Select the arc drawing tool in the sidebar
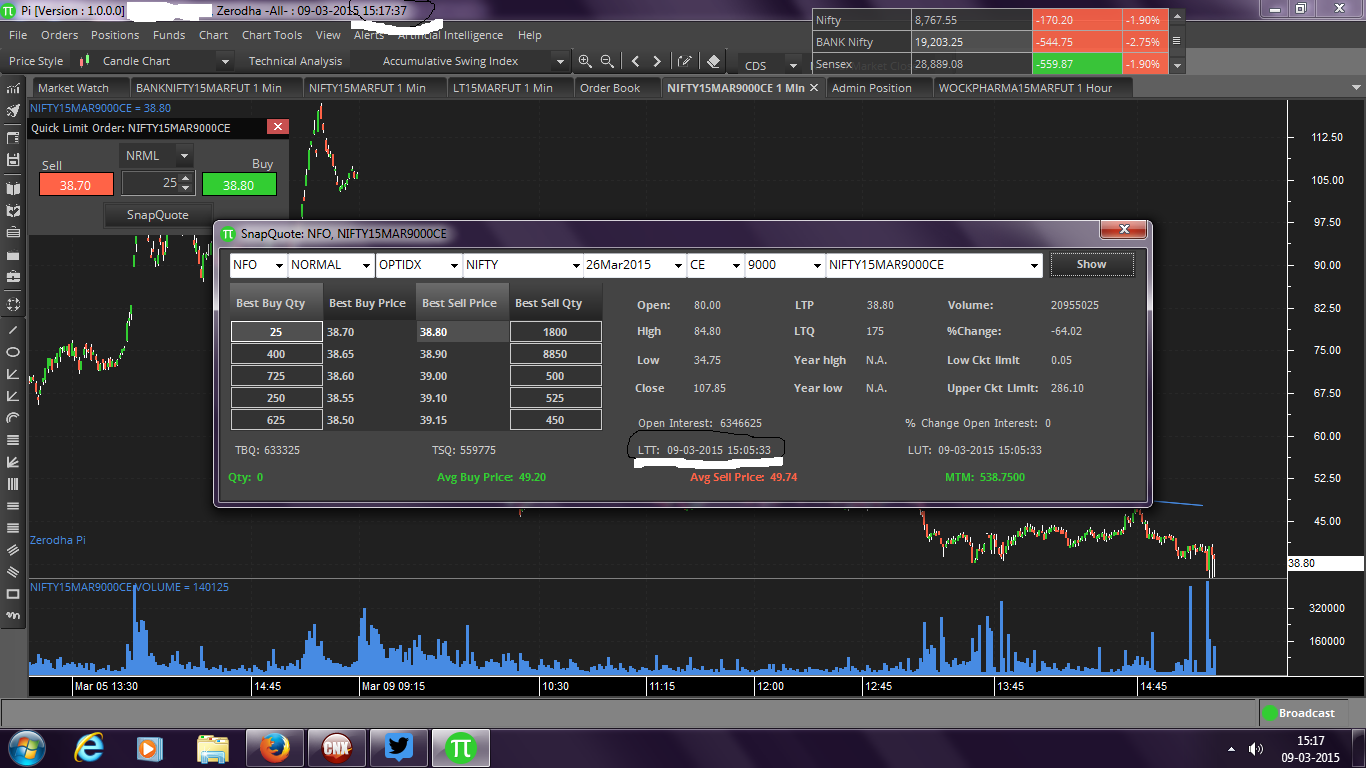The height and width of the screenshot is (768, 1366). (x=13, y=418)
